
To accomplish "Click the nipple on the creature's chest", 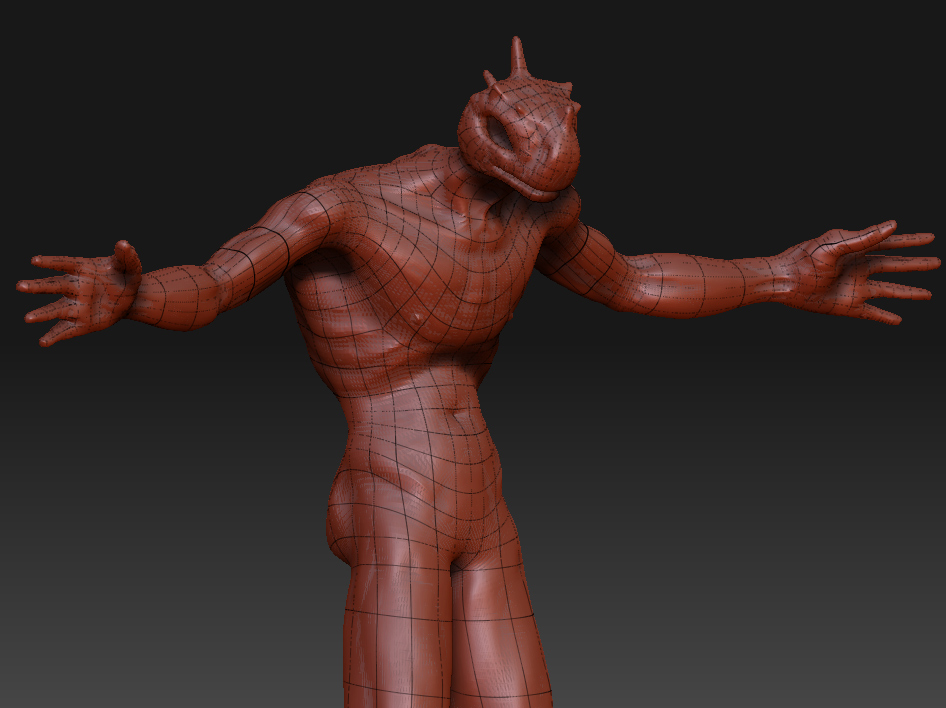I will tap(417, 317).
